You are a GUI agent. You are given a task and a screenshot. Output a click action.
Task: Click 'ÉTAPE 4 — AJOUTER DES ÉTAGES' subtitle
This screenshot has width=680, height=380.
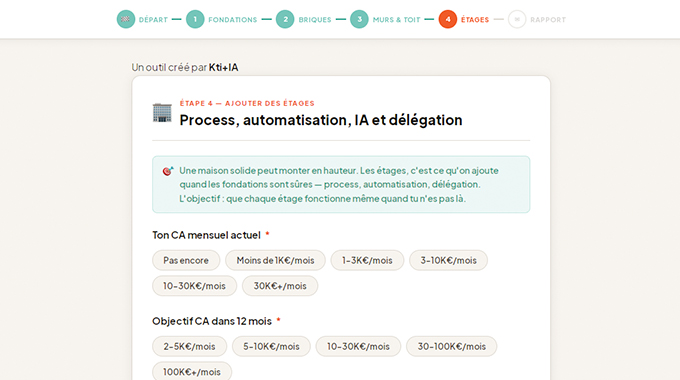[x=247, y=103]
